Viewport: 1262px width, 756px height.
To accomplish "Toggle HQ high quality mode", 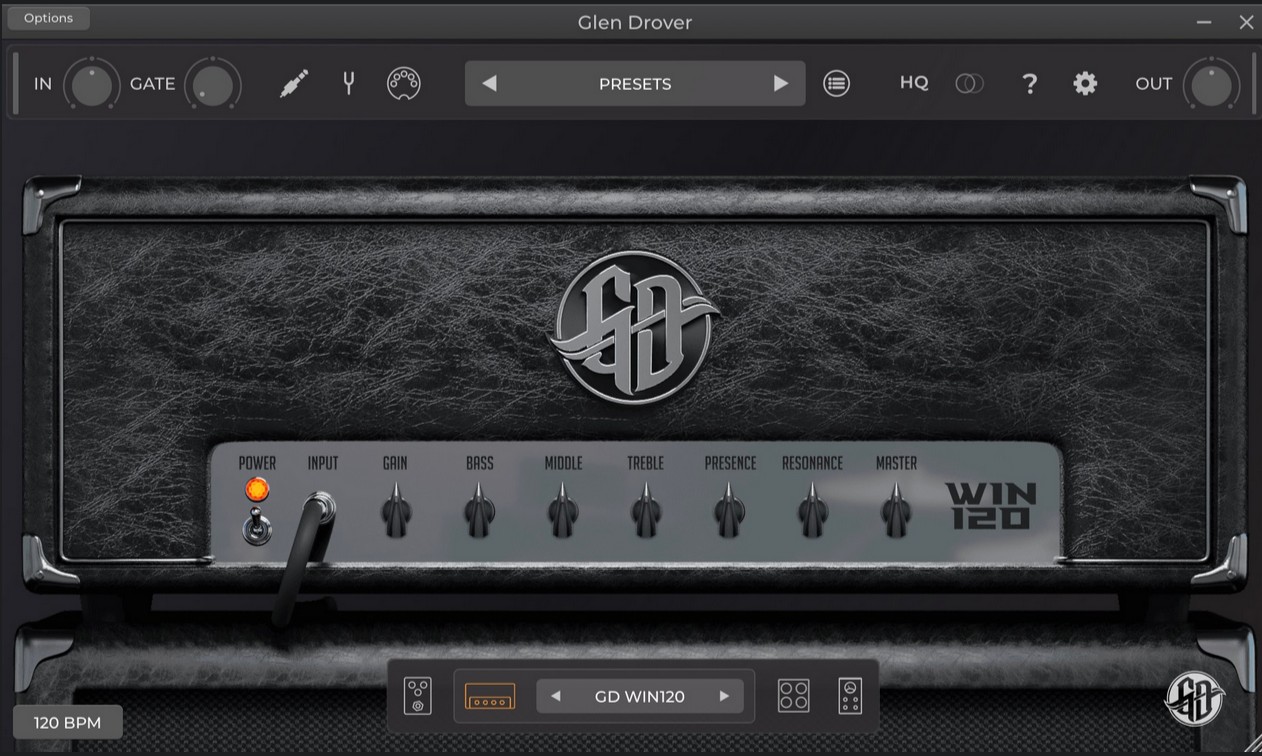I will (914, 83).
